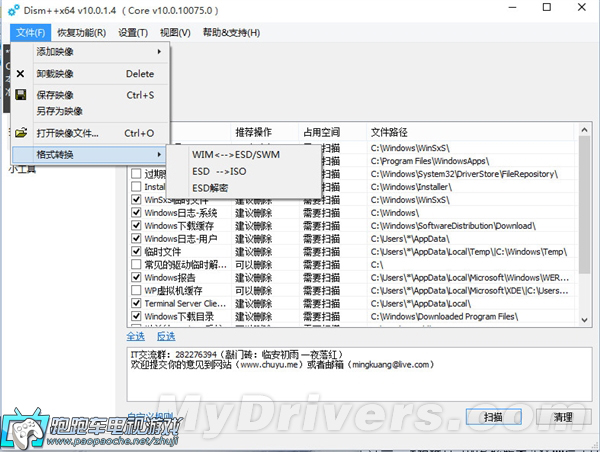Choose WIM<-->ESD/SWM conversion option
The width and height of the screenshot is (600, 452).
click(237, 155)
